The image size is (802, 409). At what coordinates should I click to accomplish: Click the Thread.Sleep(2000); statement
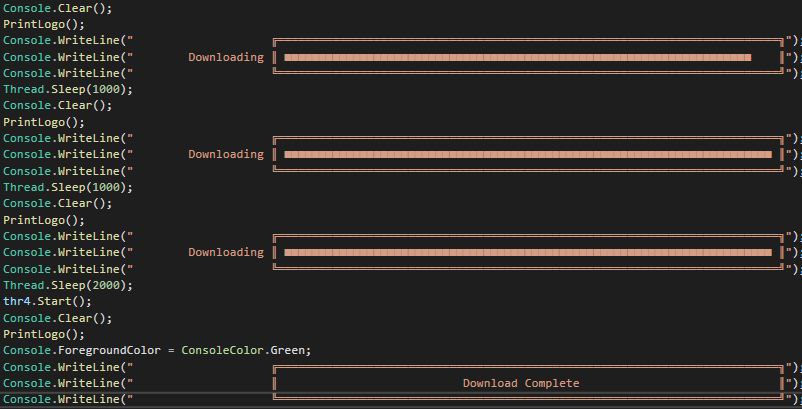point(68,285)
